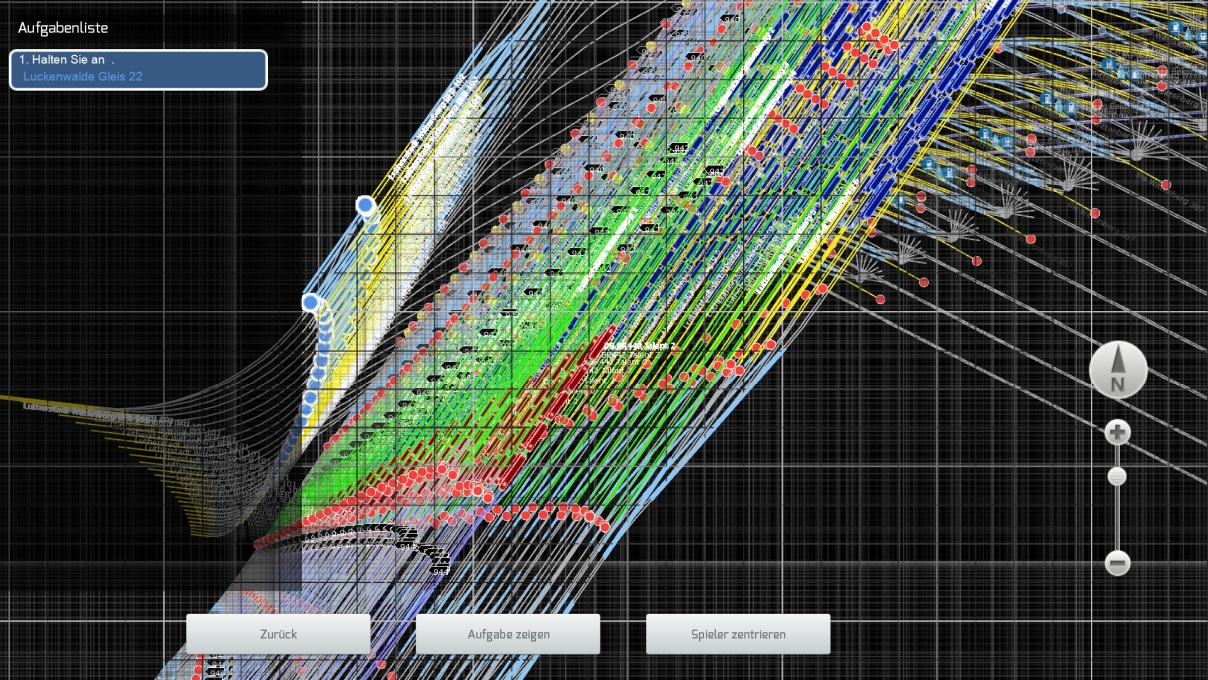
Task: Click the Aufgabenliste heading
Action: tap(63, 28)
